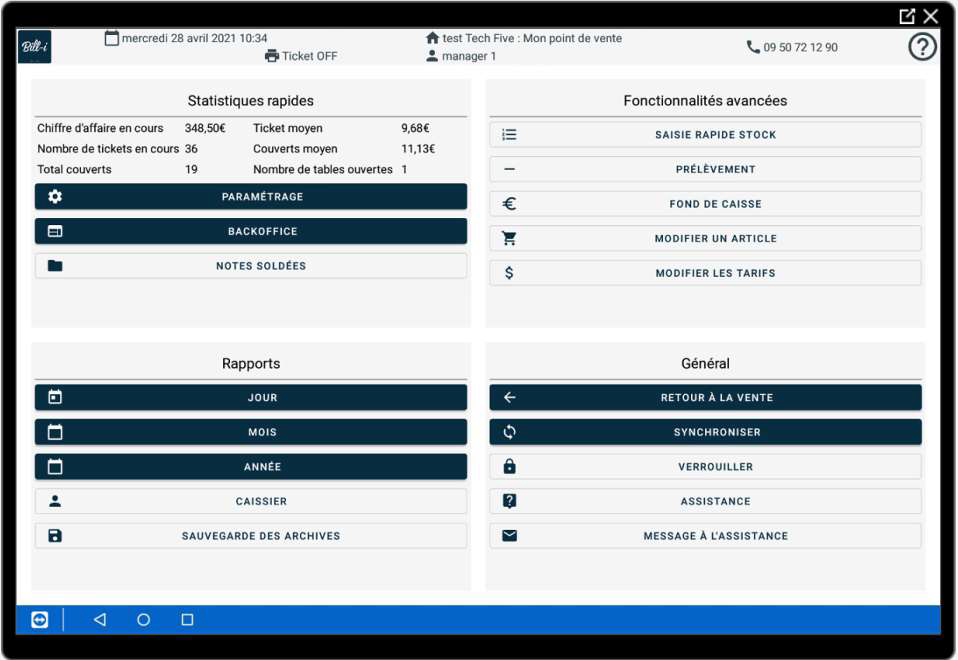958x660 pixels.
Task: Open the Jour report
Action: coord(251,397)
